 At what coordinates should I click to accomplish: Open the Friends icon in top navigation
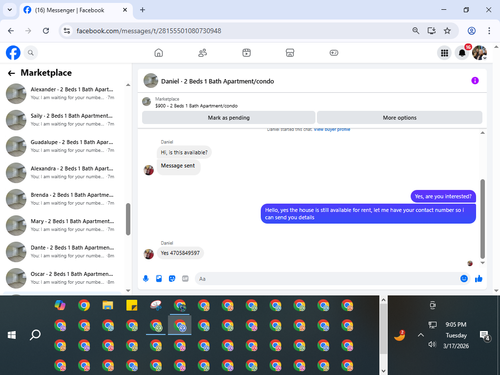click(202, 53)
